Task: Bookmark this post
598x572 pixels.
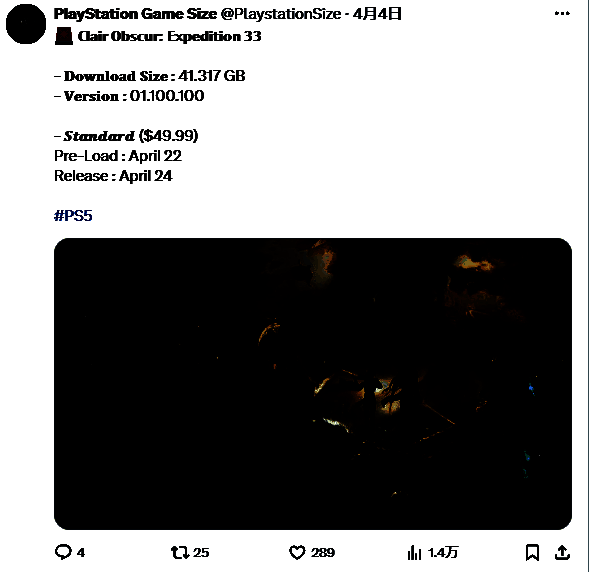Action: tap(532, 552)
